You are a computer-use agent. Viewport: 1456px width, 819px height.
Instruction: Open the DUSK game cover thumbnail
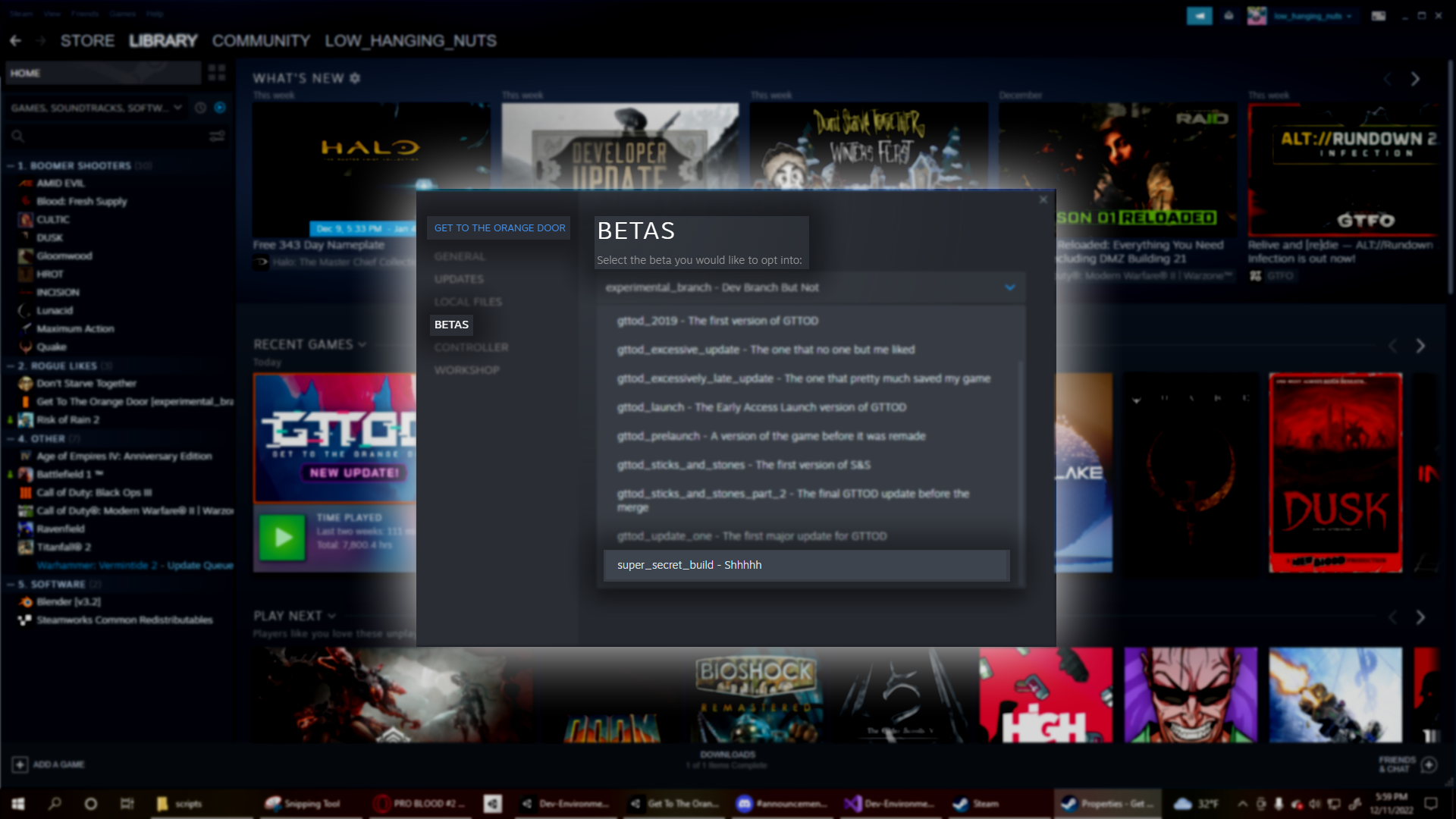[x=1335, y=472]
